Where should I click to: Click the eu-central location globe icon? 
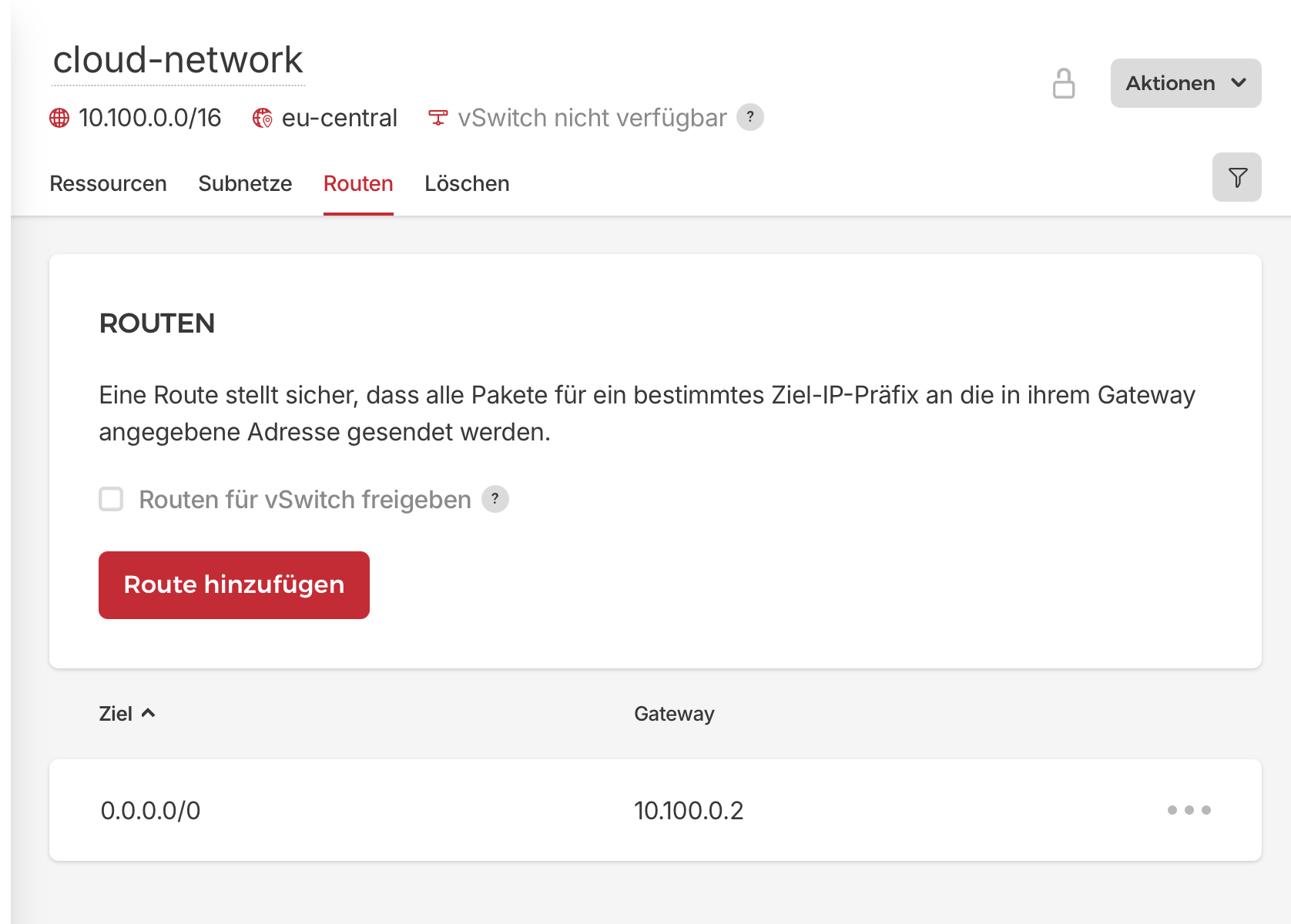click(x=263, y=118)
